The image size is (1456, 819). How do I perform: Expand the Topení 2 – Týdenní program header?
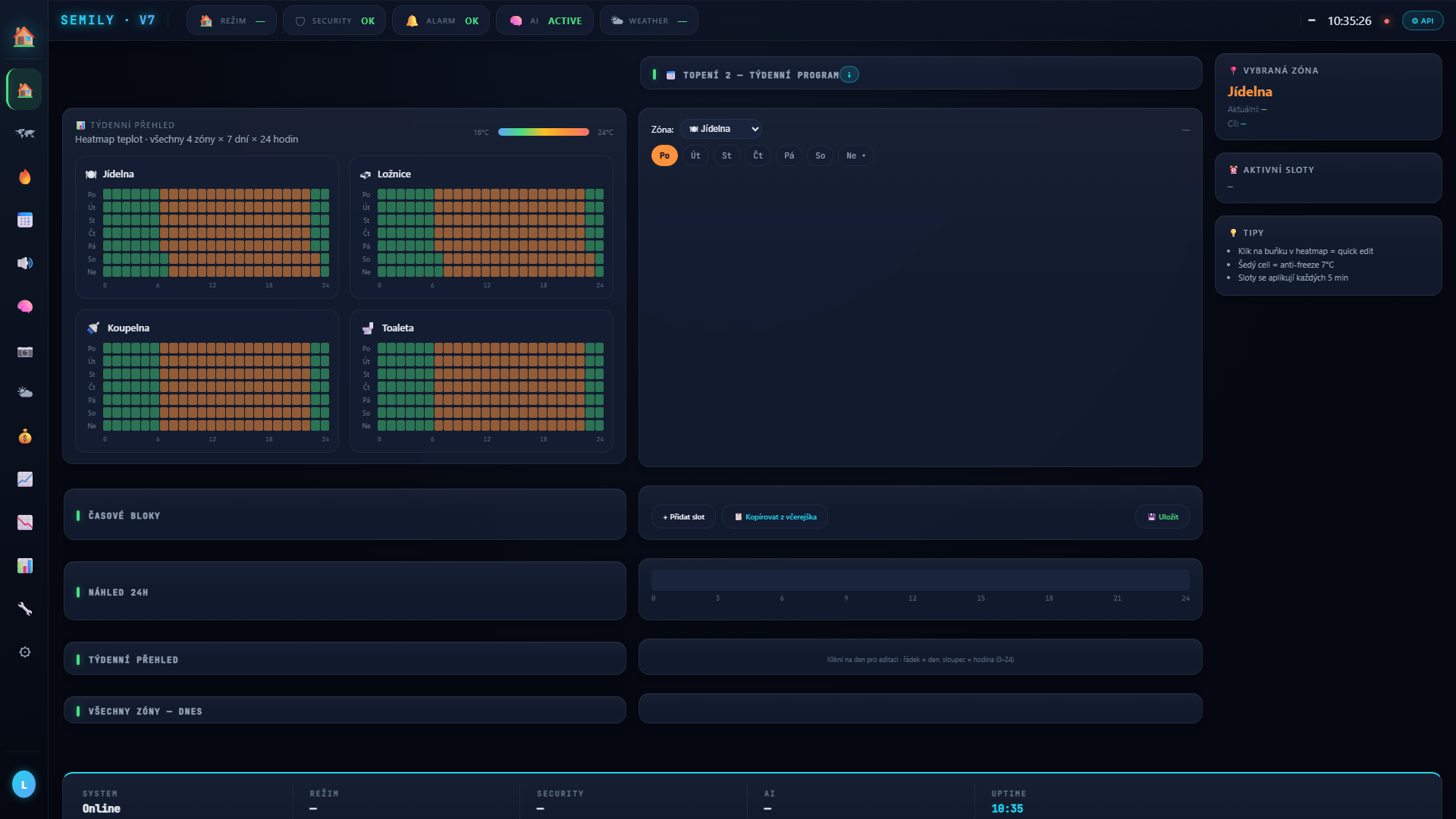pyautogui.click(x=921, y=74)
